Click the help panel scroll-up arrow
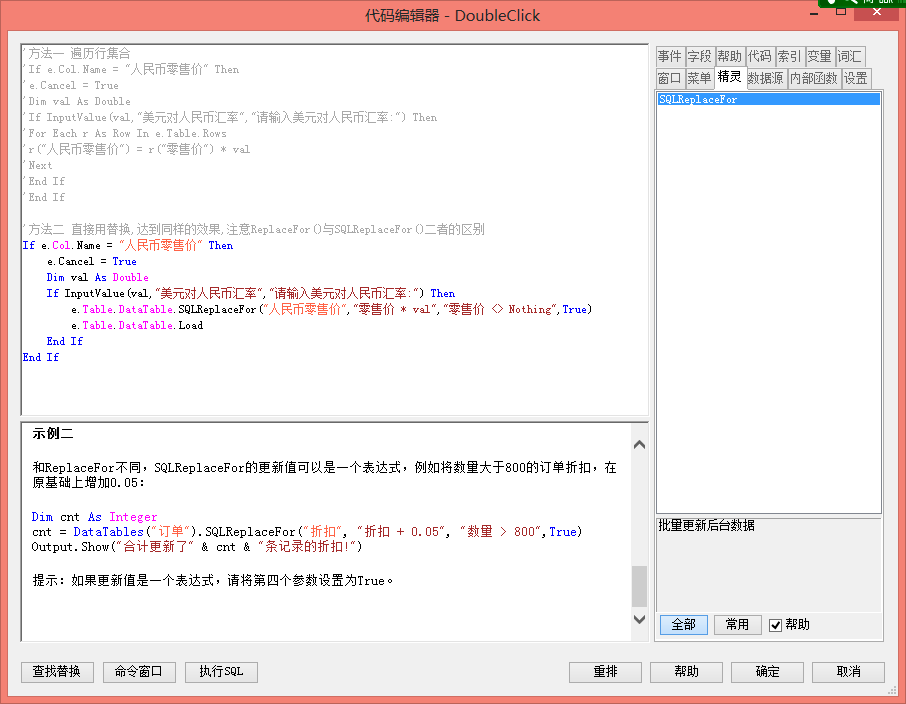906x704 pixels. pos(639,445)
